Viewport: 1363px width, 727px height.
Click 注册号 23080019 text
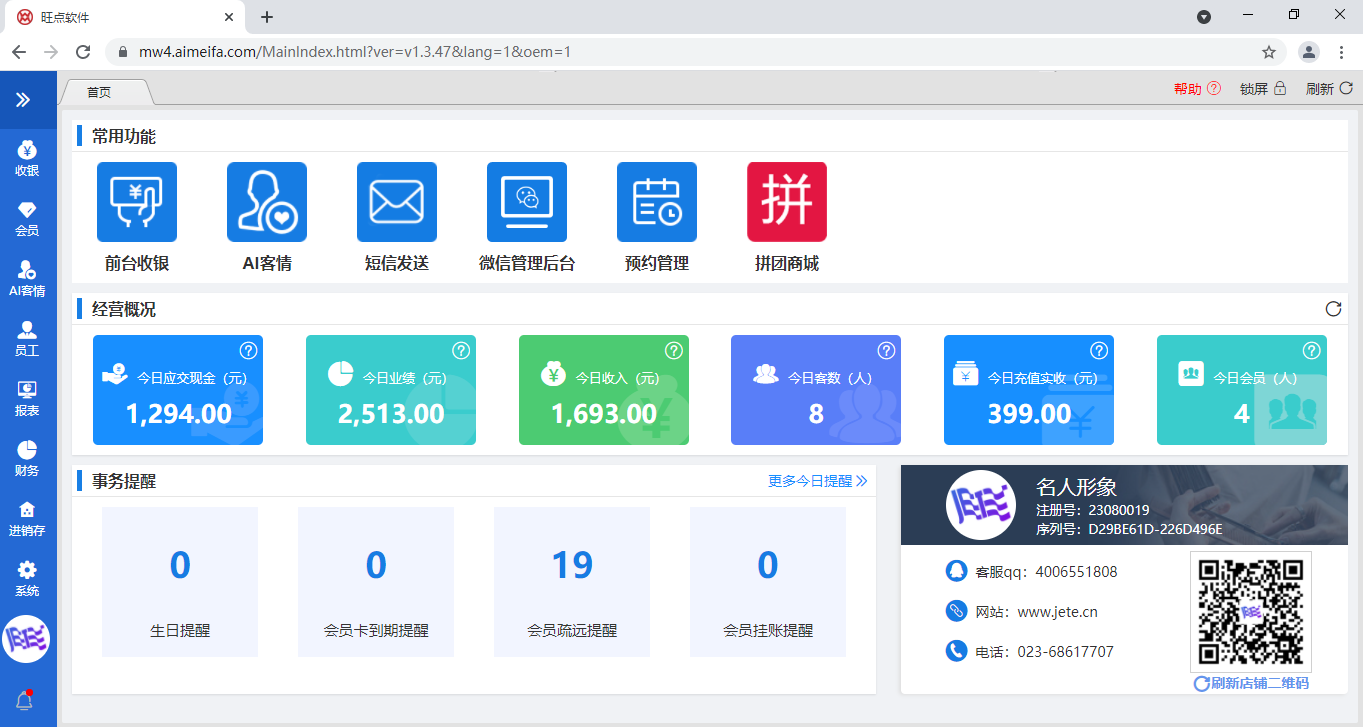(1093, 510)
